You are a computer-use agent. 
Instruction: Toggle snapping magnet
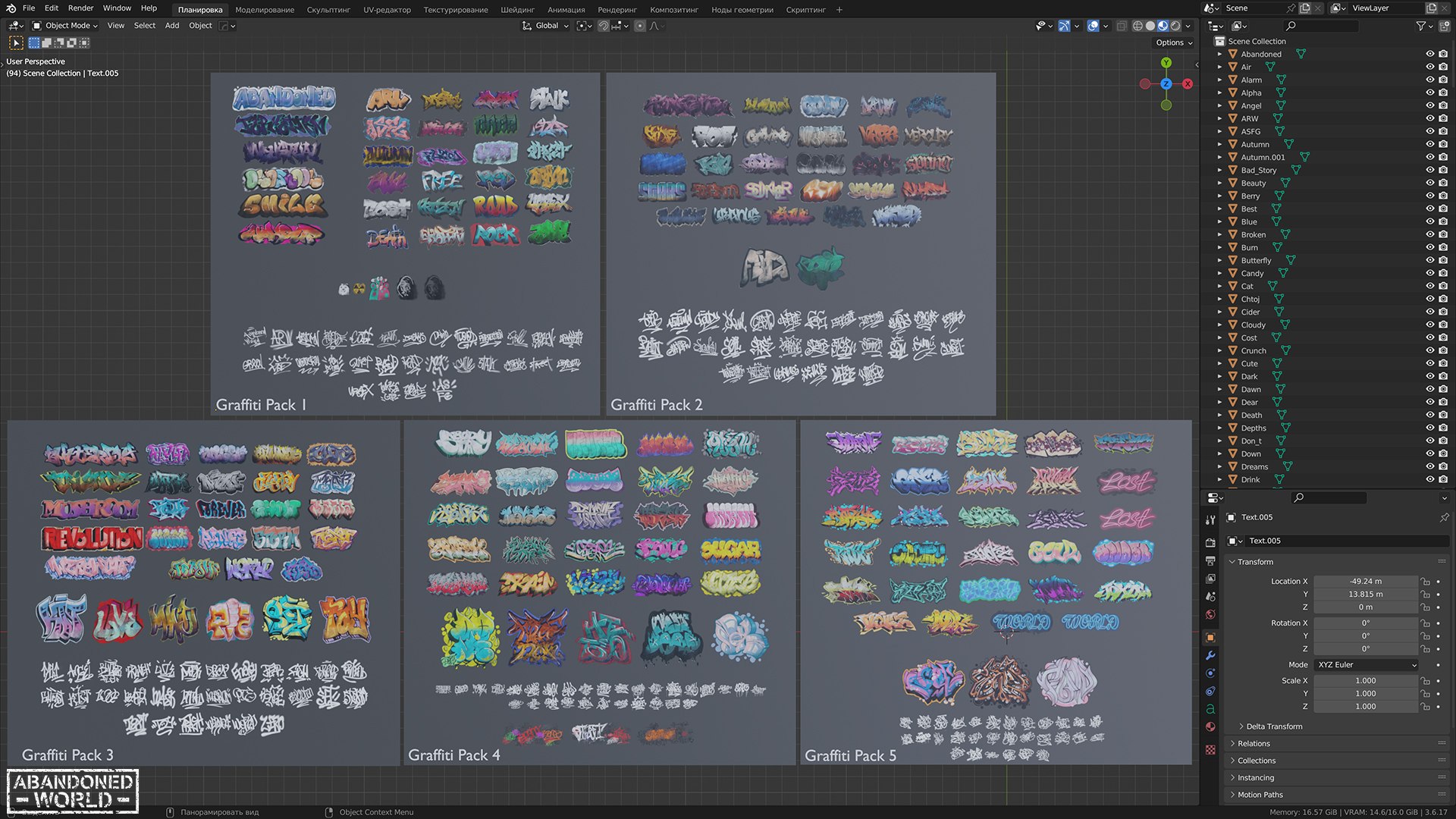pos(603,26)
